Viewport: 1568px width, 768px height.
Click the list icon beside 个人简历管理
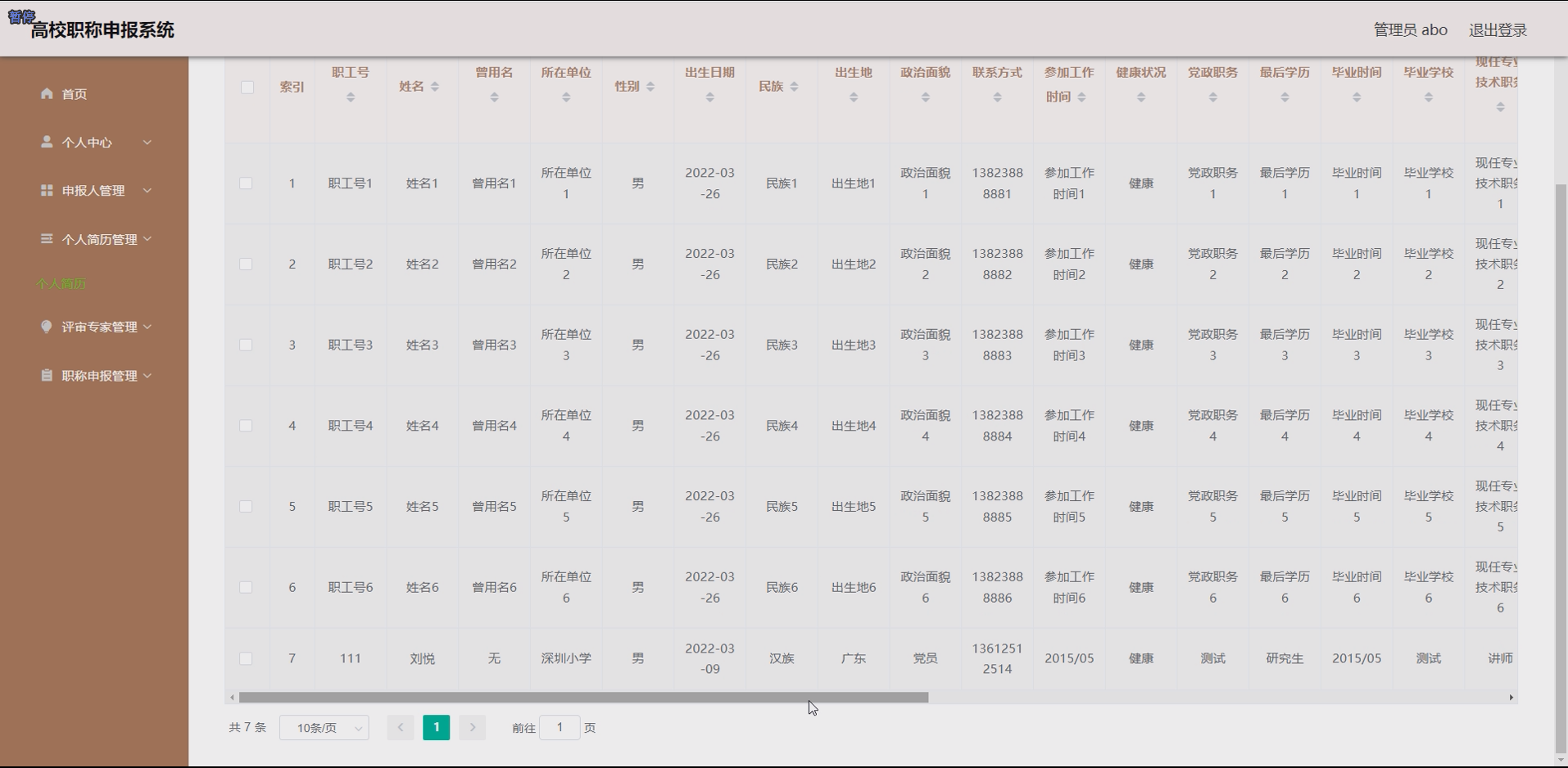tap(47, 238)
